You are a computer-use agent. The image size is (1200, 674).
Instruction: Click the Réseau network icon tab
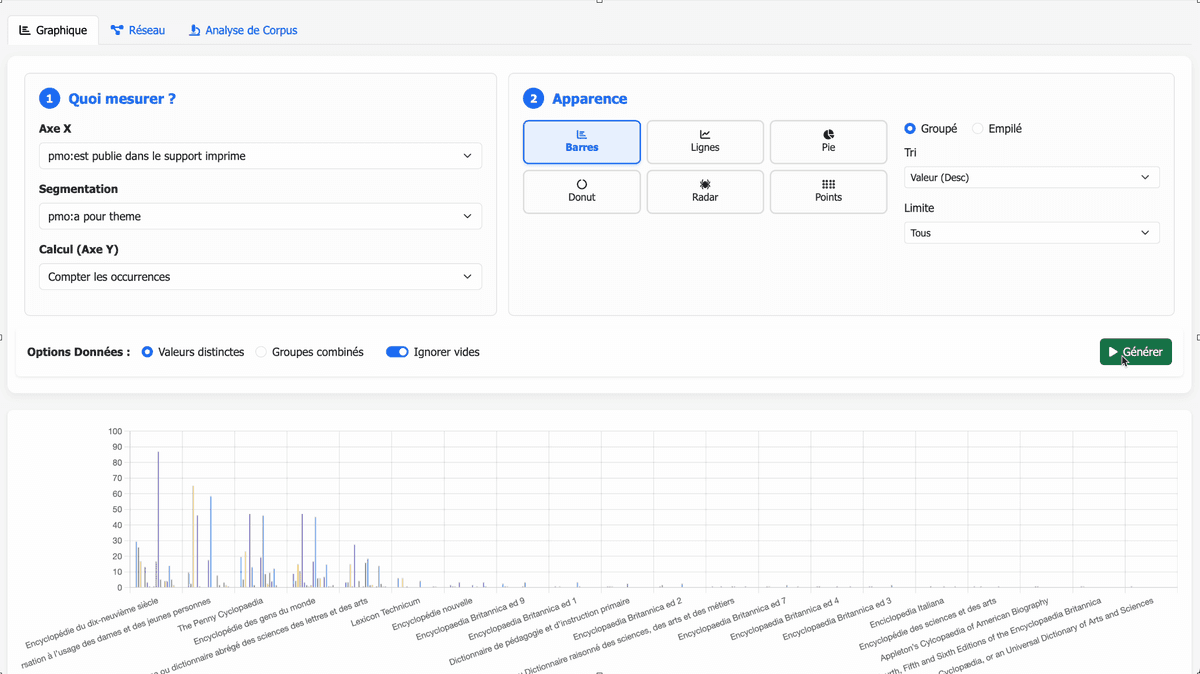(117, 30)
